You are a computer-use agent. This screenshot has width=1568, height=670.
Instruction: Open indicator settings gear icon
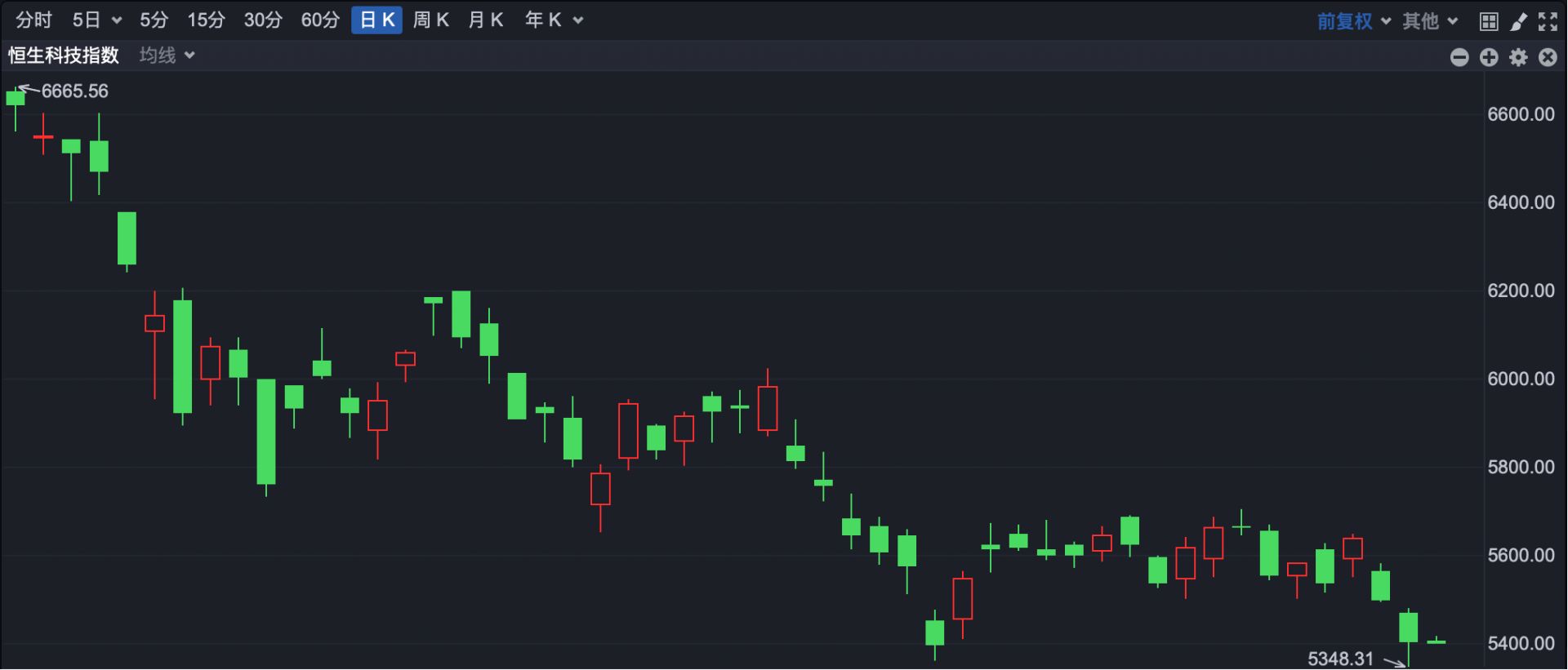(1518, 57)
